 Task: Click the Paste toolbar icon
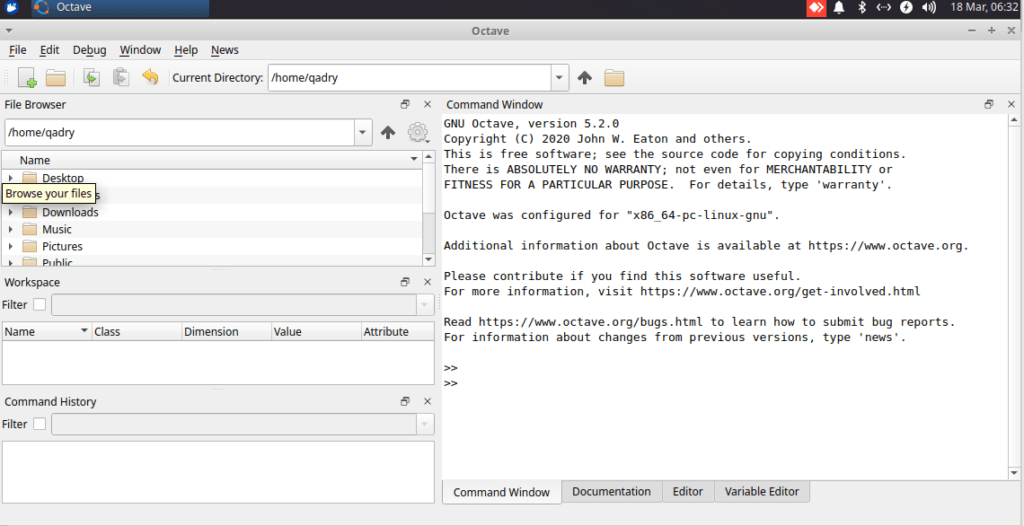click(x=121, y=78)
